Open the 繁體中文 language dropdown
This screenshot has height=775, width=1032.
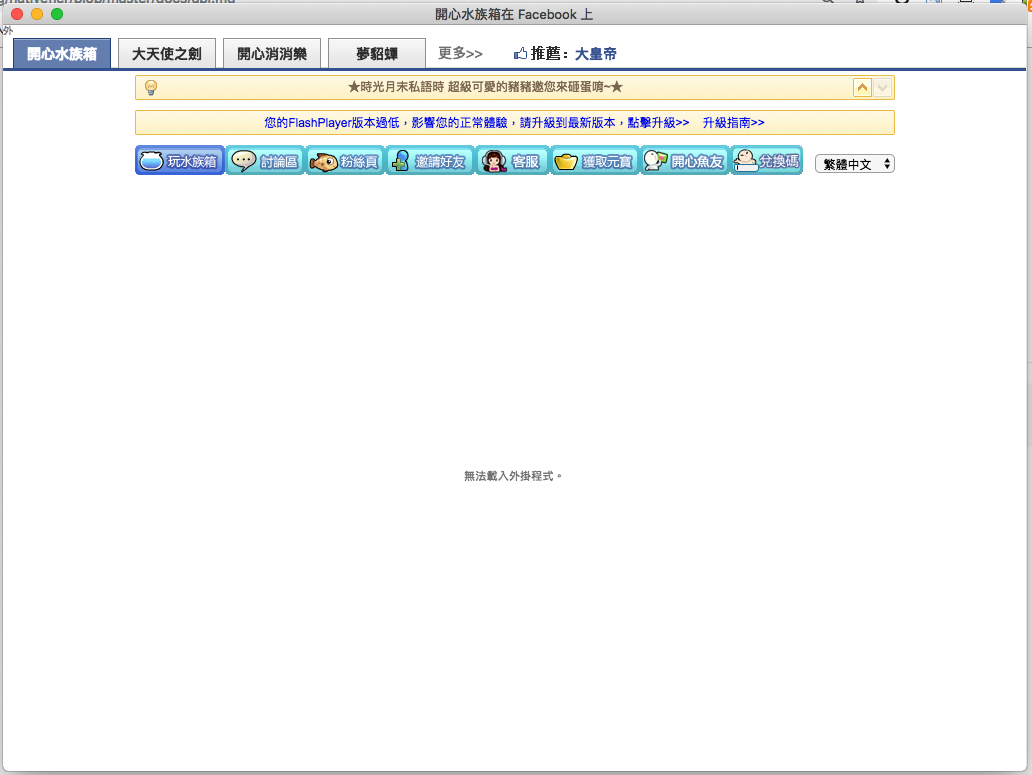[x=854, y=164]
